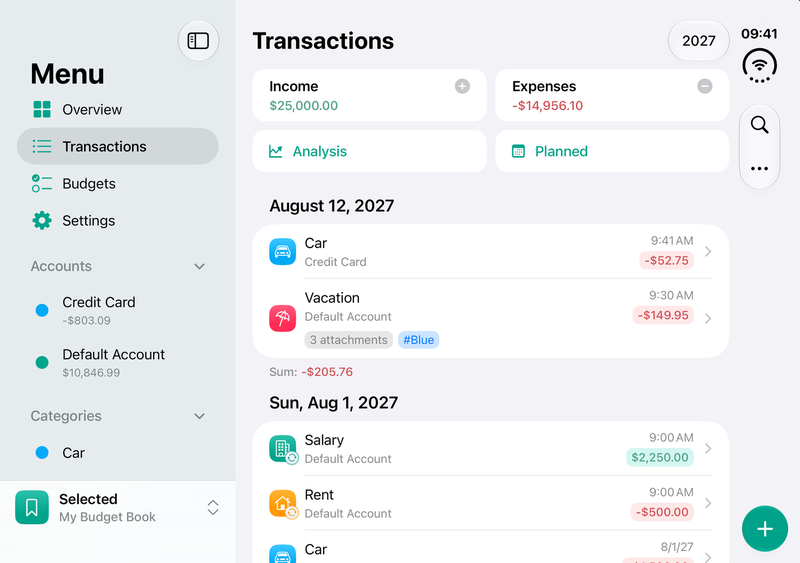Open the Expenses summary card
This screenshot has width=800, height=563.
pos(612,95)
